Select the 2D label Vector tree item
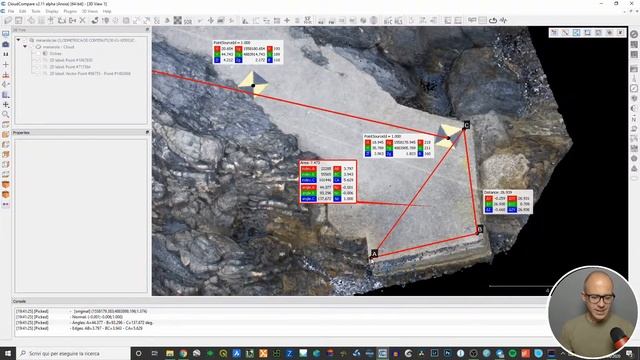The width and height of the screenshot is (640, 360). pyautogui.click(x=90, y=73)
